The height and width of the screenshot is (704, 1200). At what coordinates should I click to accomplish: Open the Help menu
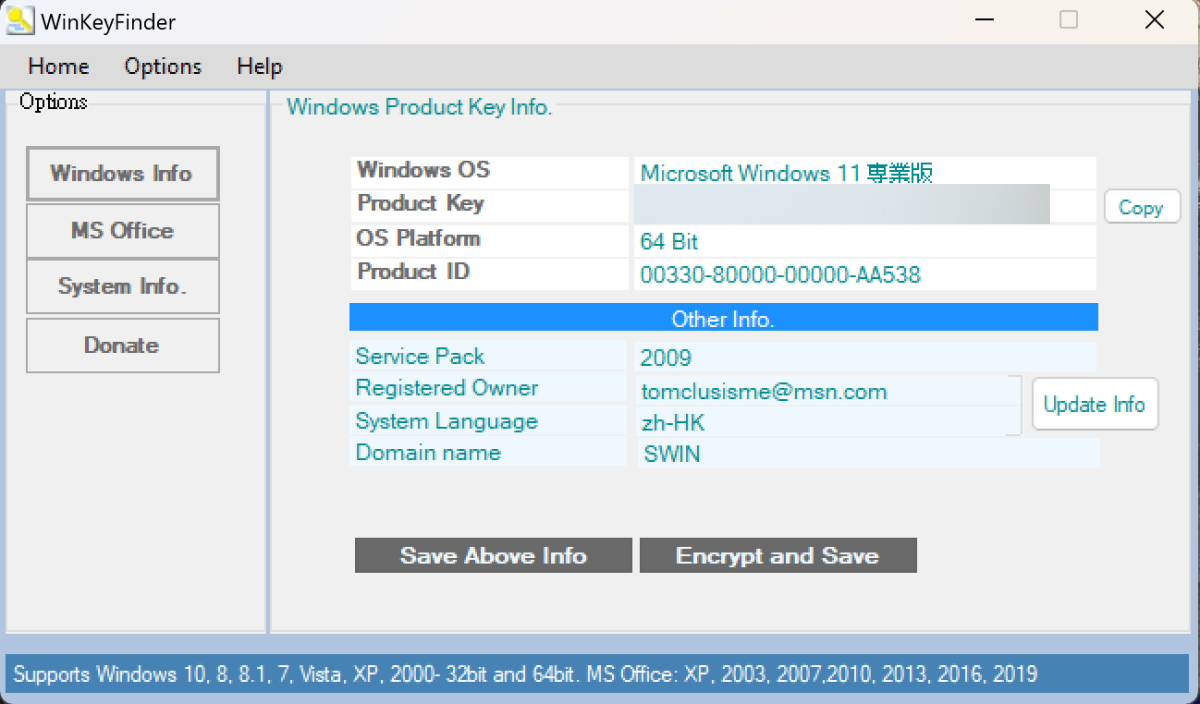tap(259, 67)
